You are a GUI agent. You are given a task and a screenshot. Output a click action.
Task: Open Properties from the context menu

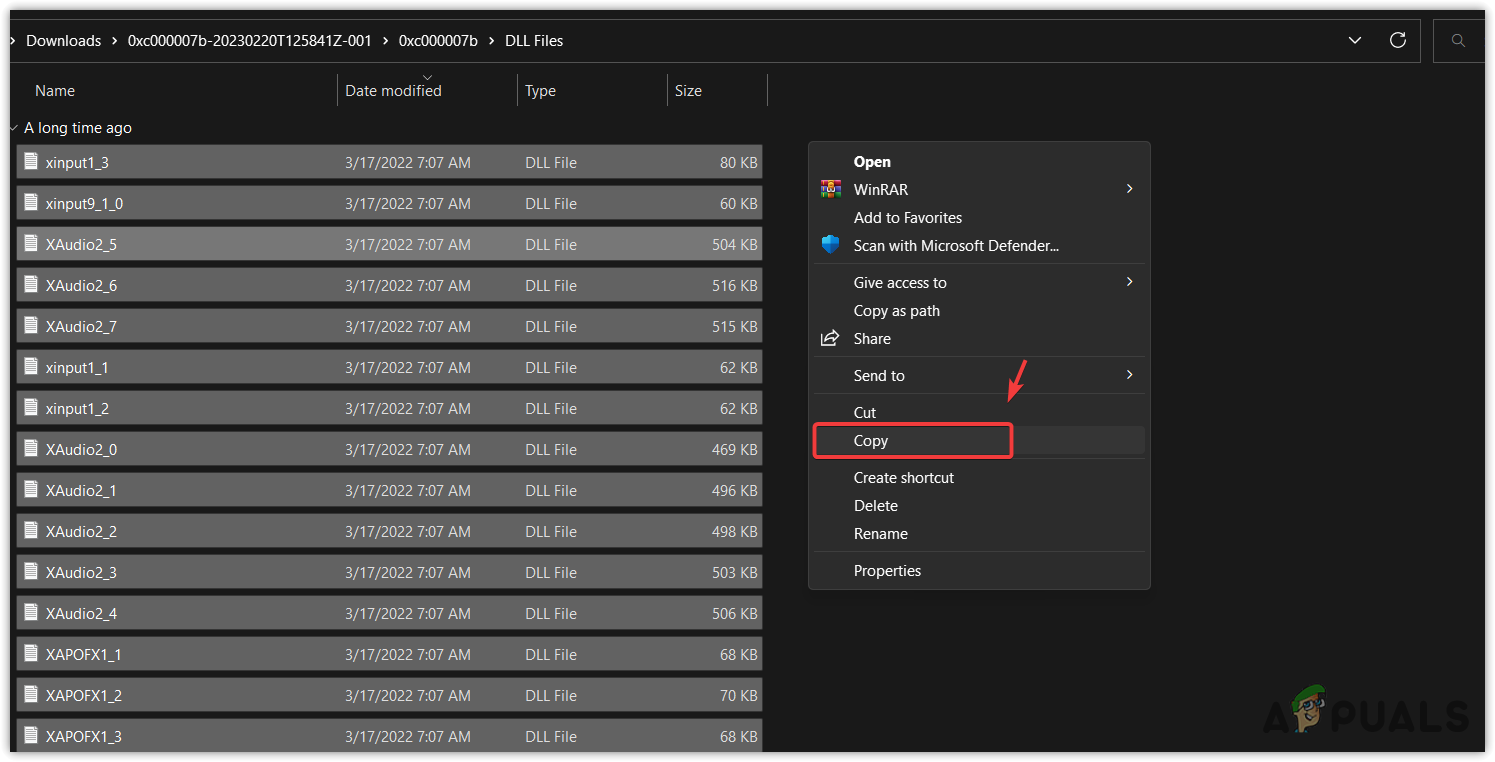(886, 570)
